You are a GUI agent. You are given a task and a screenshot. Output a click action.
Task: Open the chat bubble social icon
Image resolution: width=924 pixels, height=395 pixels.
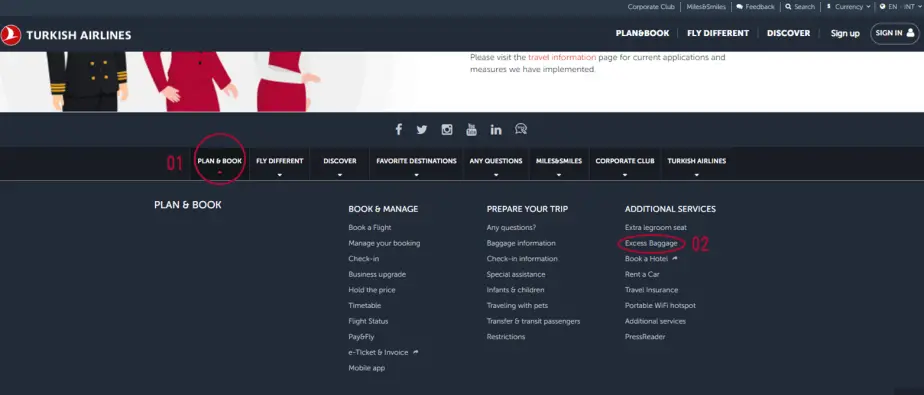pyautogui.click(x=521, y=129)
